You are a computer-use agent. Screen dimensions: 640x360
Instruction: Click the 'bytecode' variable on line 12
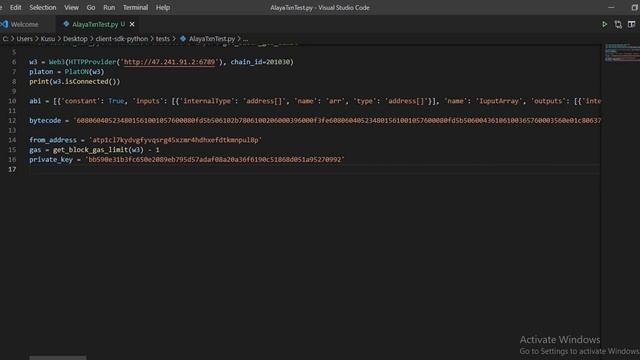pyautogui.click(x=45, y=120)
